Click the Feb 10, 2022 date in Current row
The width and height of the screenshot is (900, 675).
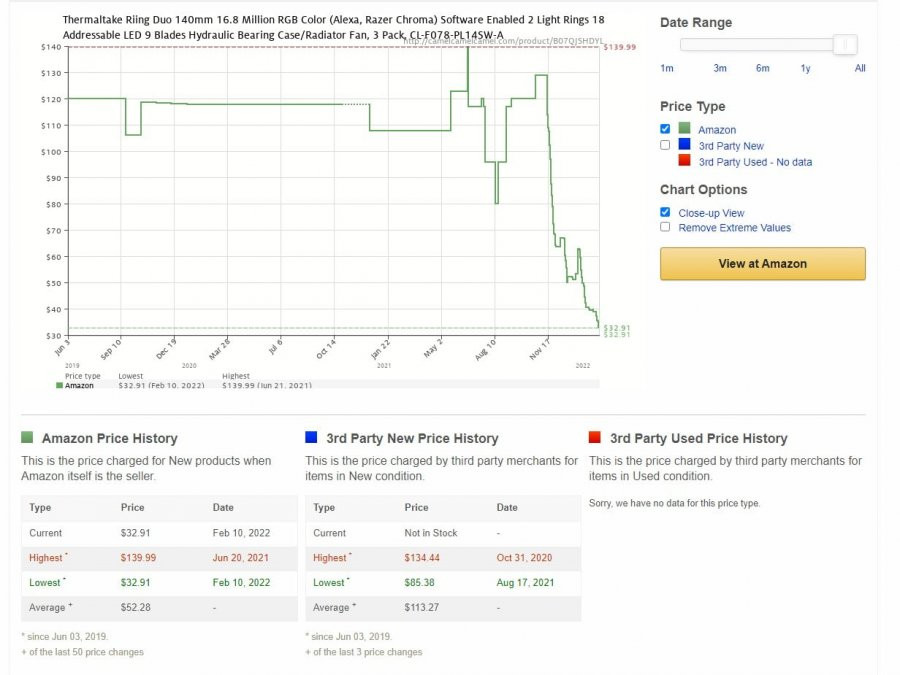point(241,533)
